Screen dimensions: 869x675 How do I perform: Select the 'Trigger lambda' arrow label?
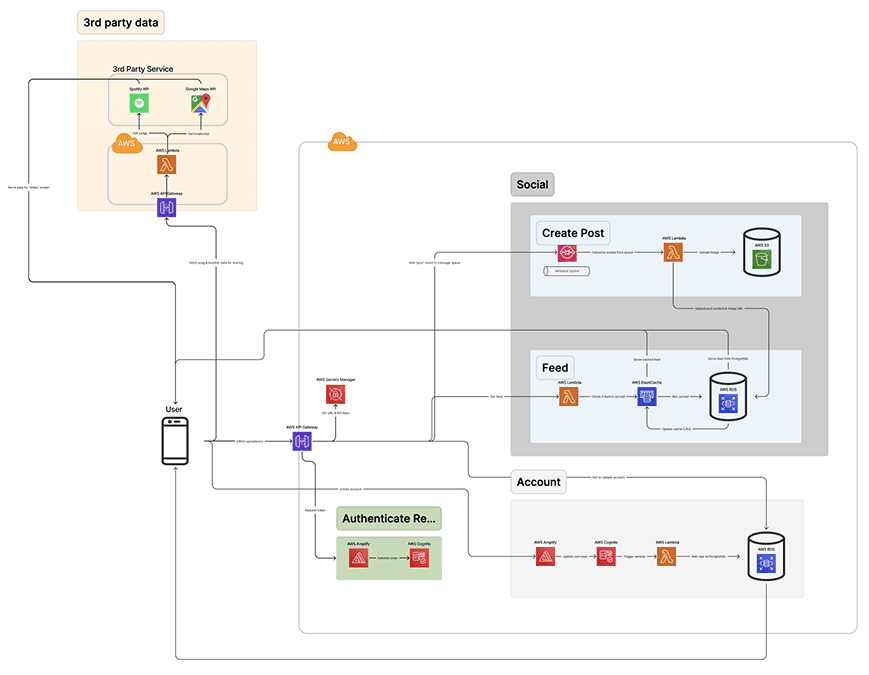pyautogui.click(x=635, y=556)
